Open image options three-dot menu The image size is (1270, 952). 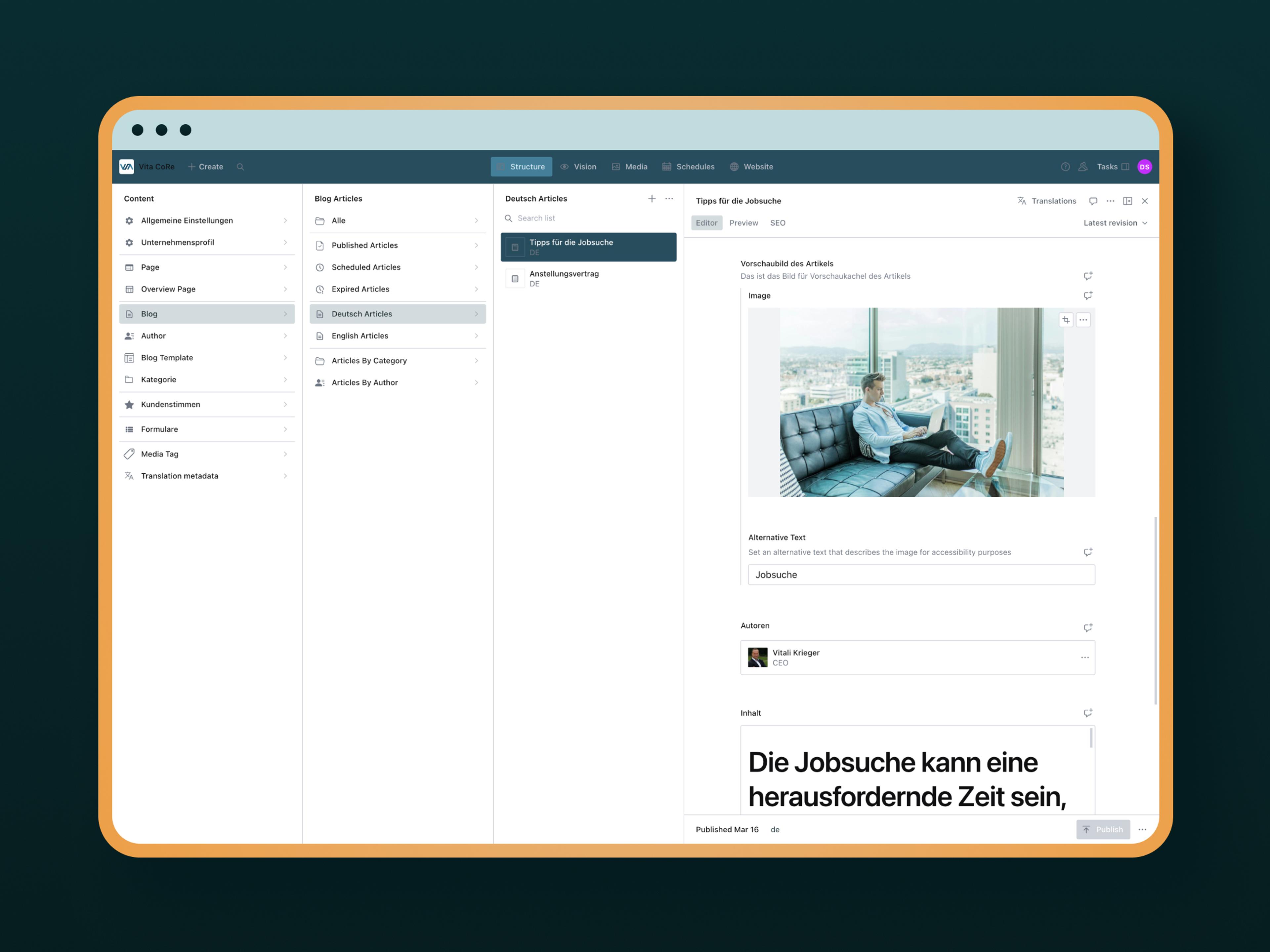1083,320
